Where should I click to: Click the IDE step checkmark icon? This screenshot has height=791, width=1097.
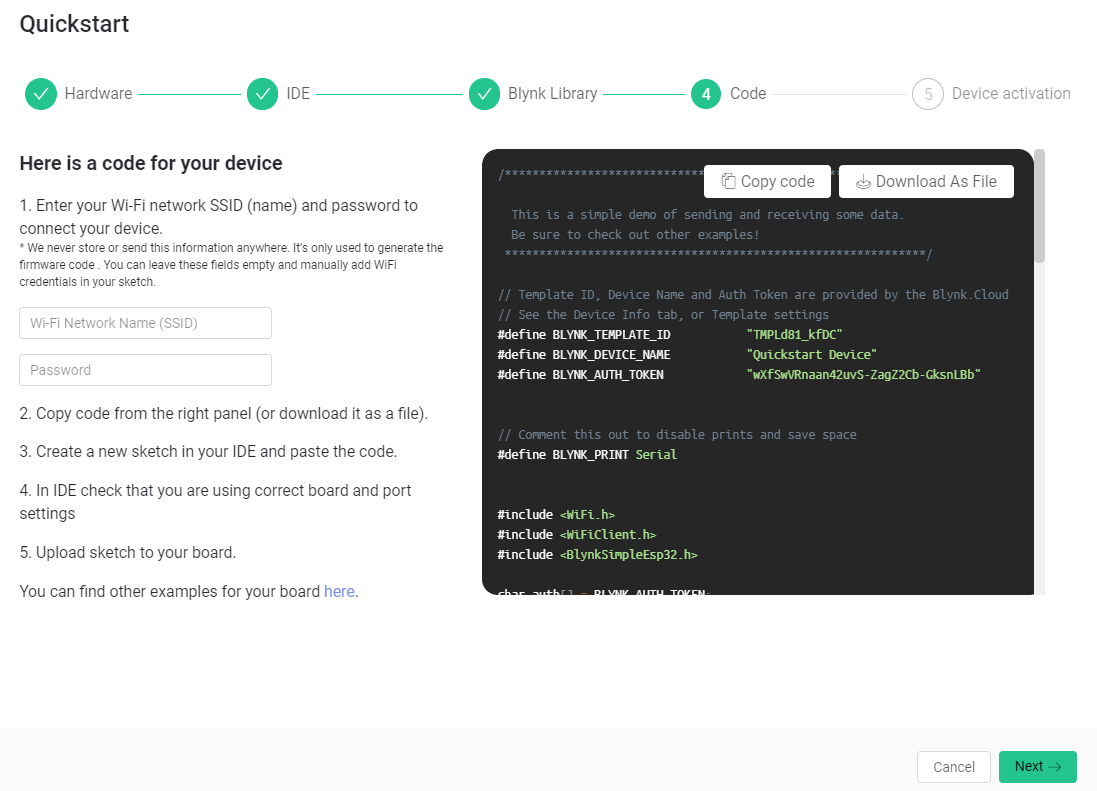click(x=262, y=94)
